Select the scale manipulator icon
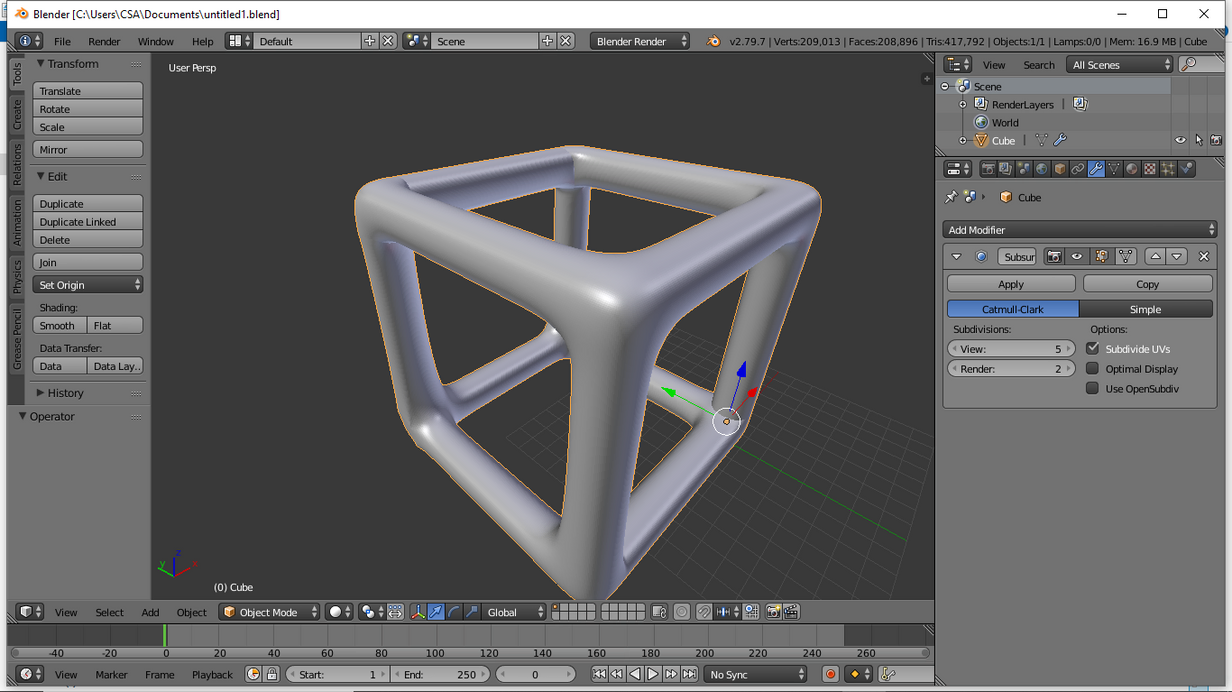Screen dimensions: 1232x692 click(x=472, y=612)
